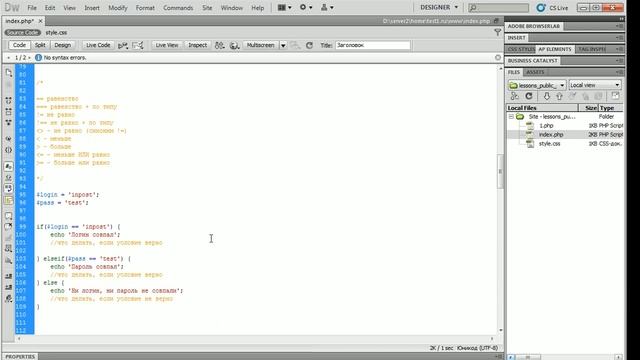Click the CS Live button
This screenshot has width=640, height=360.
pos(553,8)
